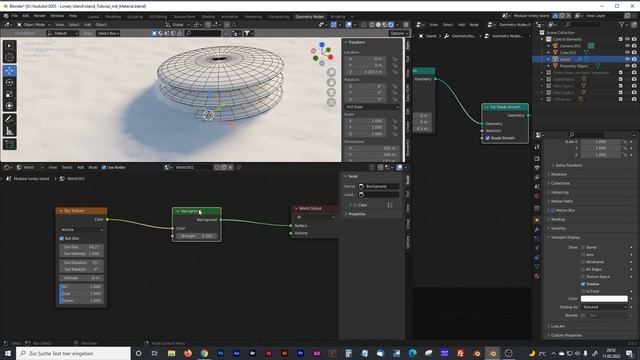640x360 pixels.
Task: Open Add menu in world node editor
Action: 80,167
